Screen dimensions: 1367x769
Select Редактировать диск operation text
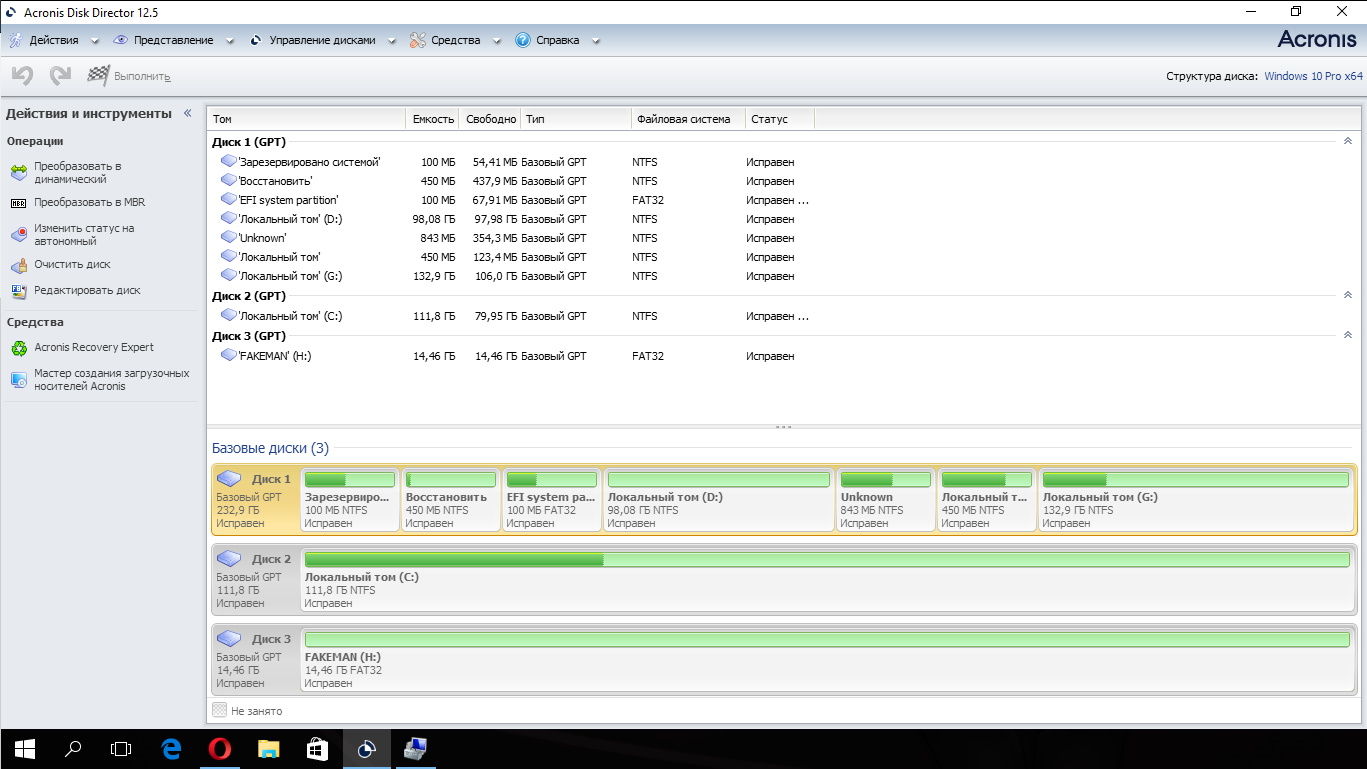click(x=87, y=291)
